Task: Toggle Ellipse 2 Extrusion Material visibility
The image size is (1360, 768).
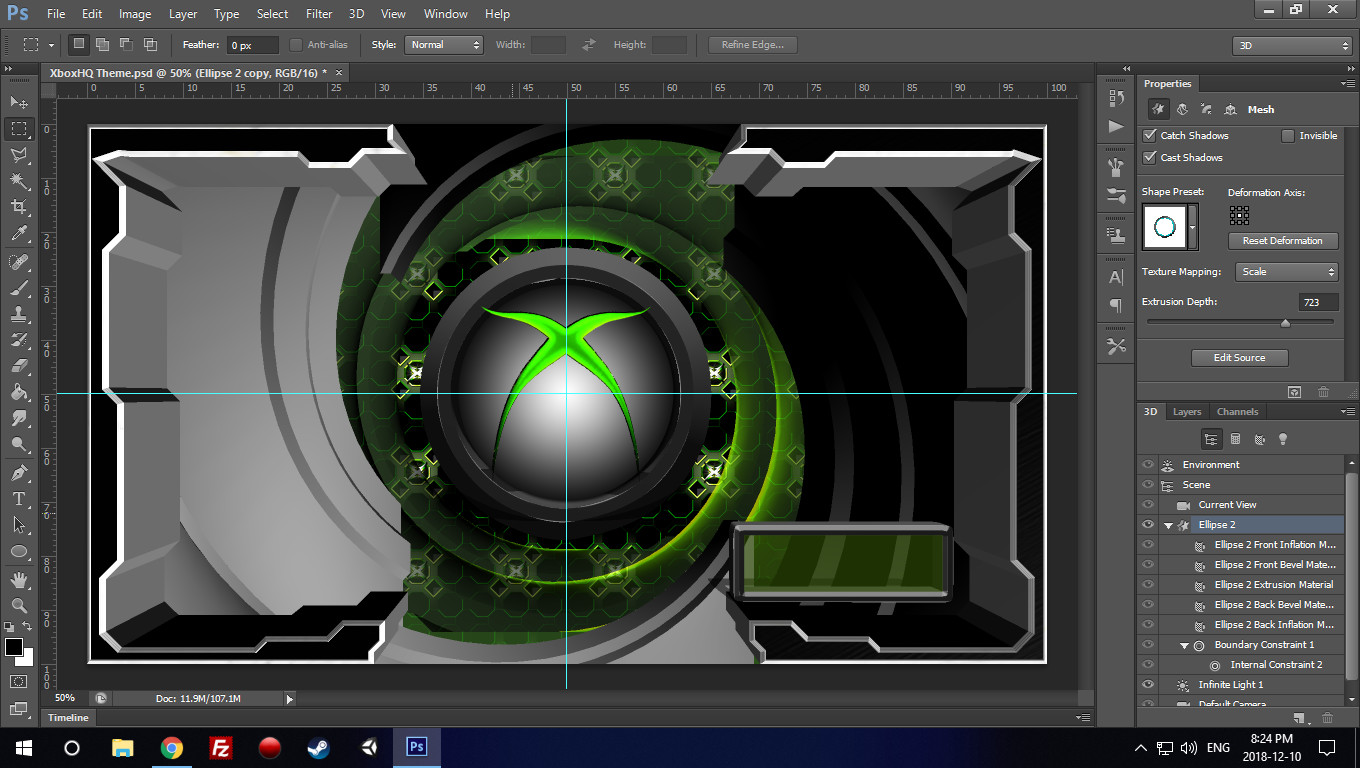Action: tap(1148, 584)
